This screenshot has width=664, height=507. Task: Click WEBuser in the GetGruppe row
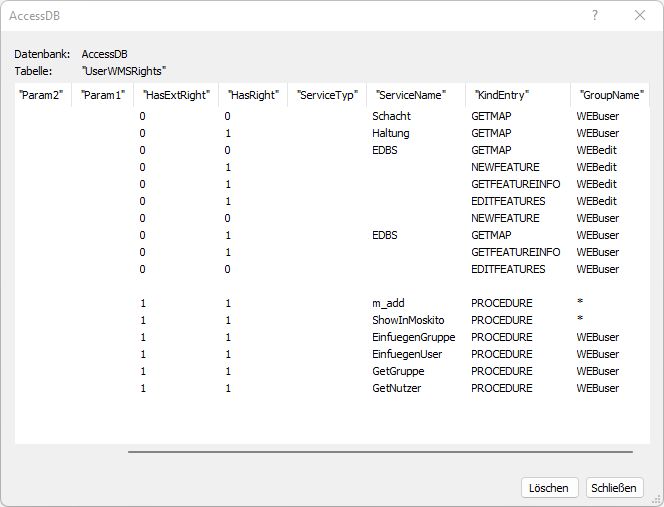(x=598, y=371)
